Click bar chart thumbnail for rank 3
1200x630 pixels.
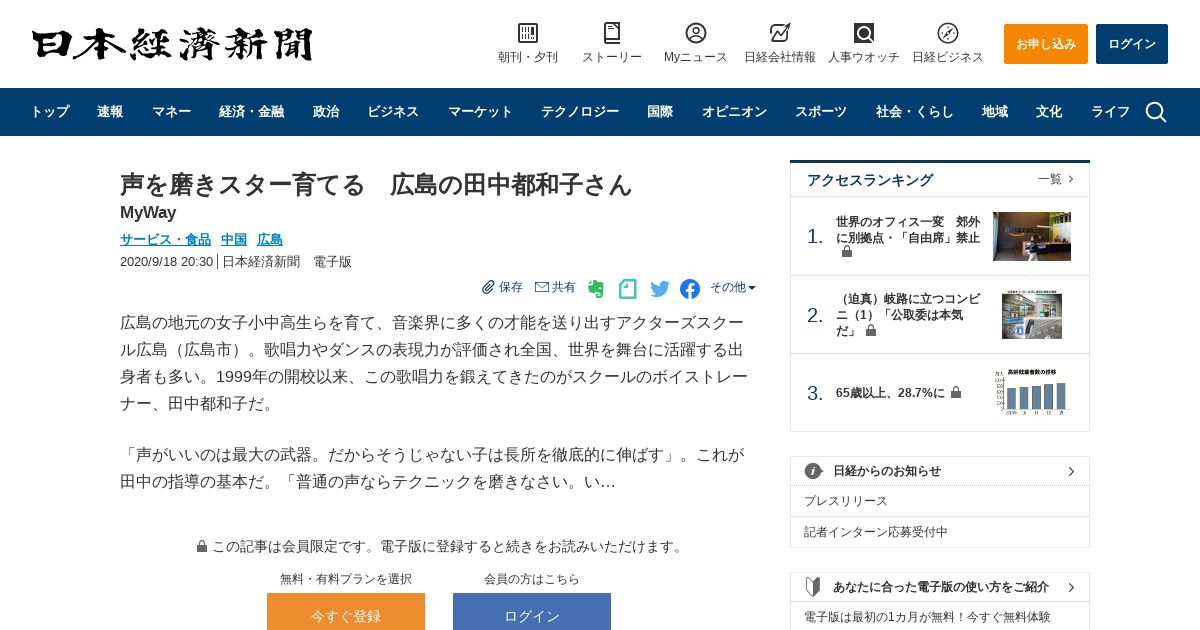(x=1032, y=392)
